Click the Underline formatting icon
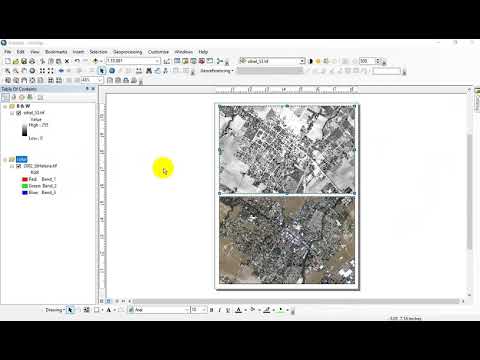This screenshot has height=360, width=480. [x=228, y=310]
